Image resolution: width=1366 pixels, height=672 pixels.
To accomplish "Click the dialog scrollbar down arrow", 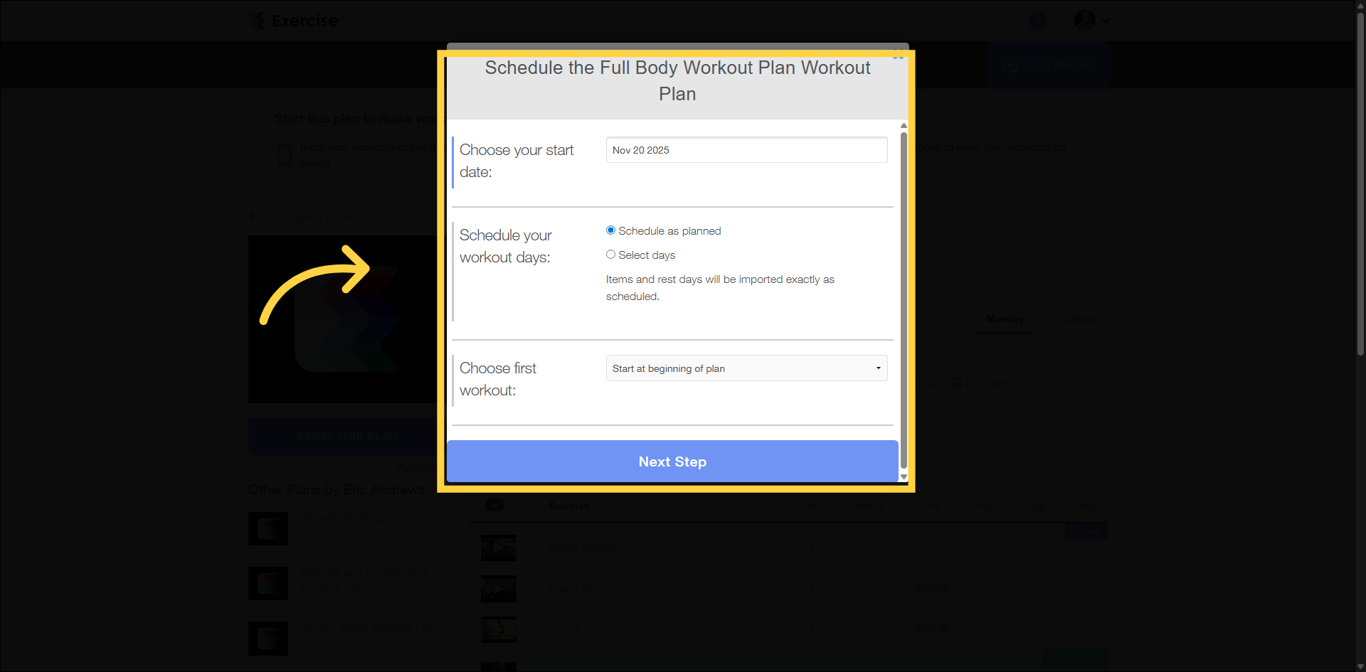I will [x=903, y=476].
